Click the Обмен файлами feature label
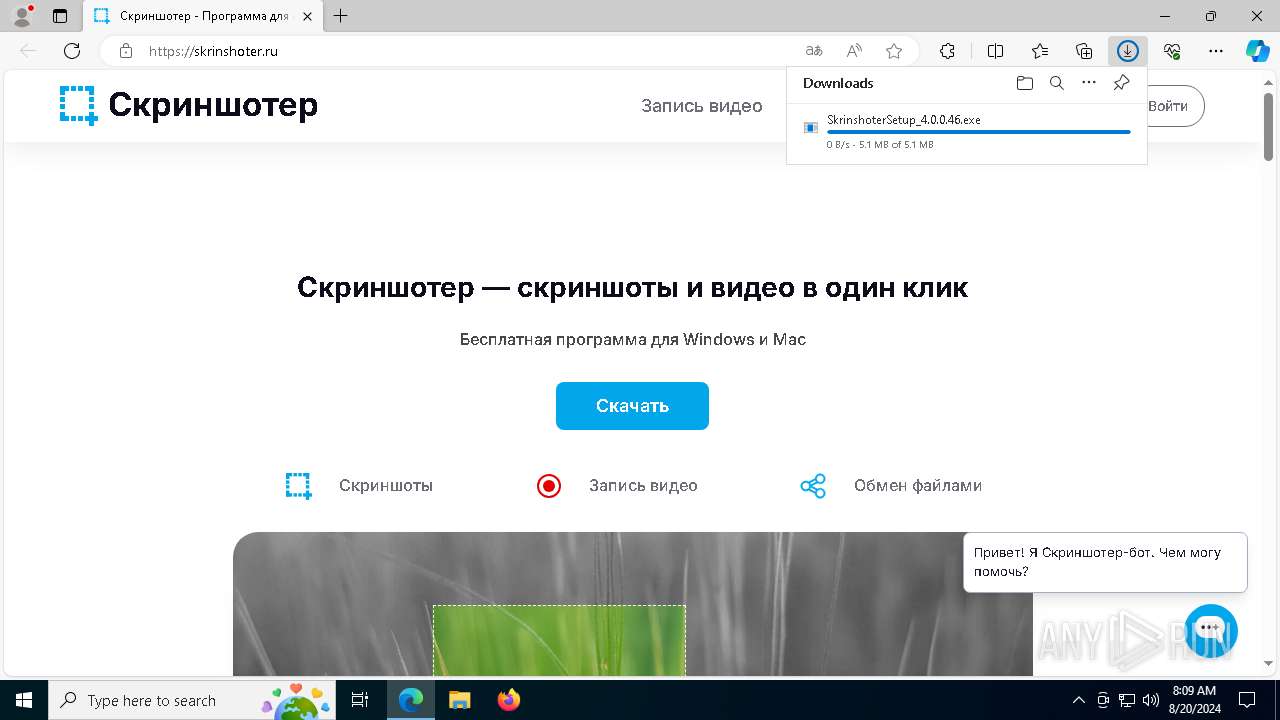 (918, 486)
